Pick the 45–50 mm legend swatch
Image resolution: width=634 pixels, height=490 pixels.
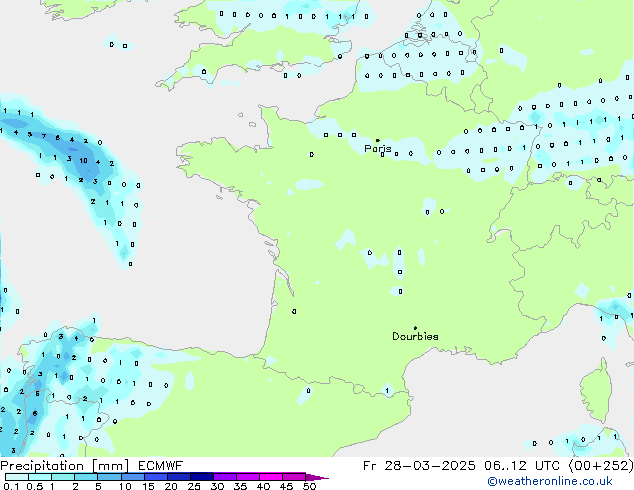tap(294, 477)
